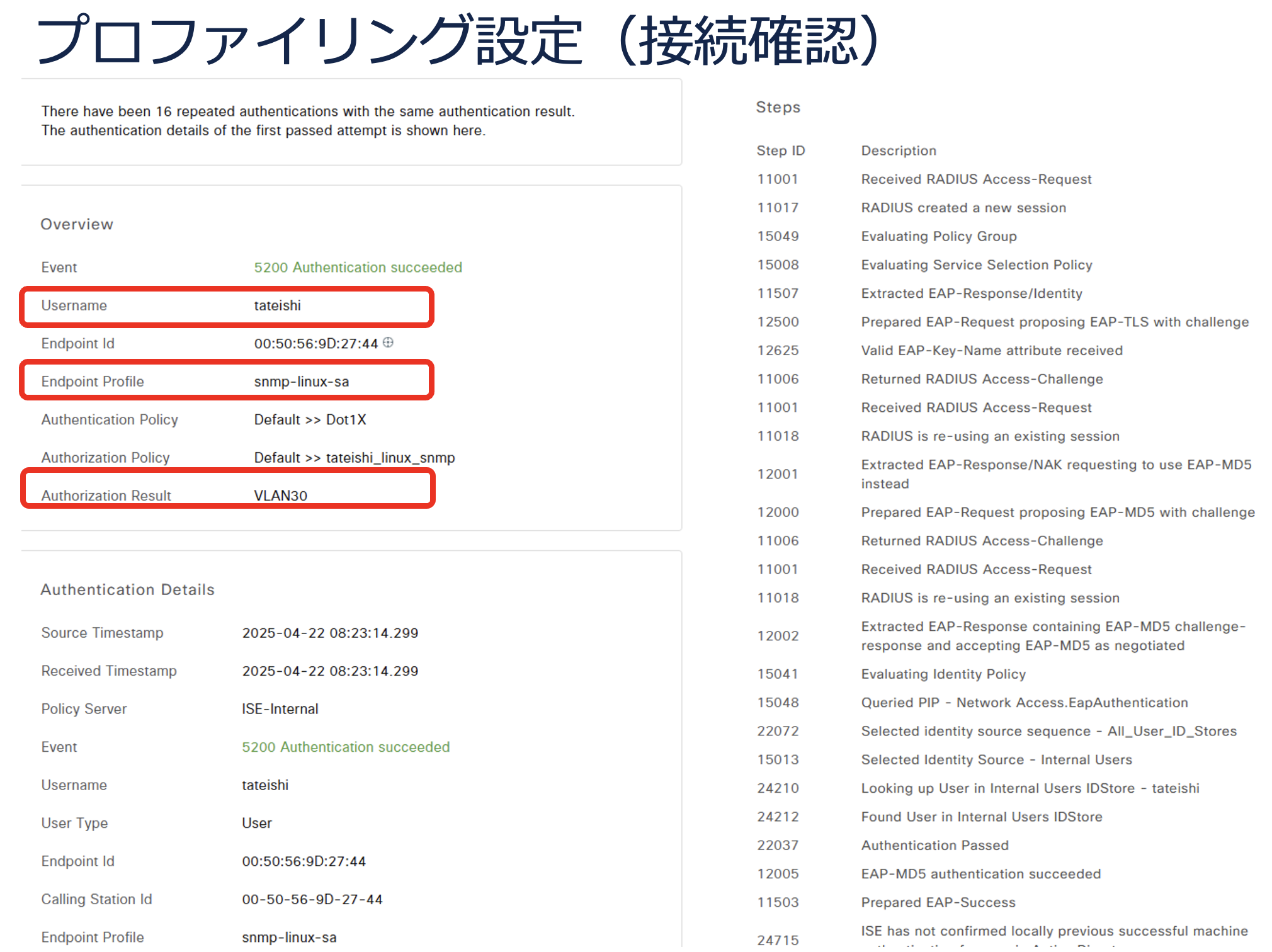Click Authentication Policy value Default >> Dot1X

pos(310,419)
